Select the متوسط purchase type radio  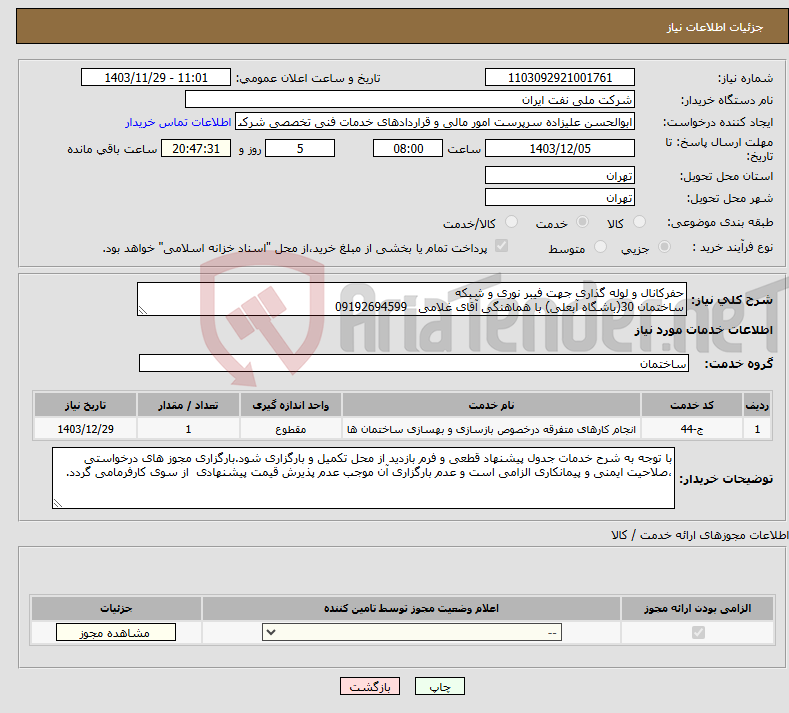pos(600,247)
